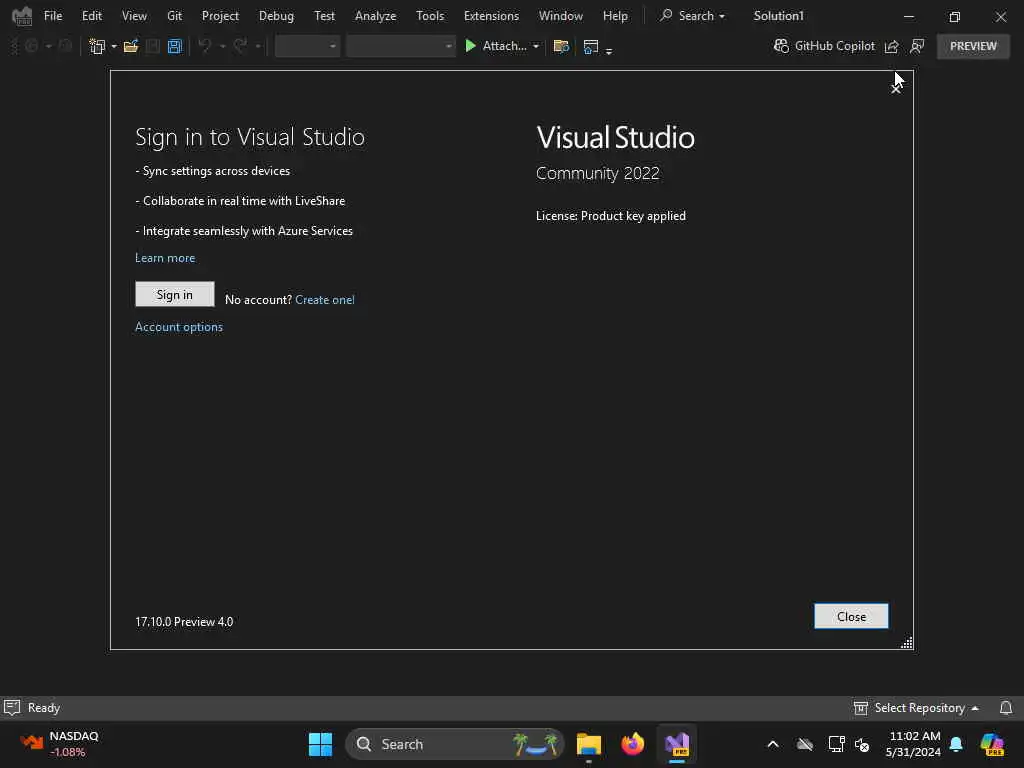The image size is (1024, 768).
Task: Expand the New Project dropdown arrow
Action: coord(114,46)
